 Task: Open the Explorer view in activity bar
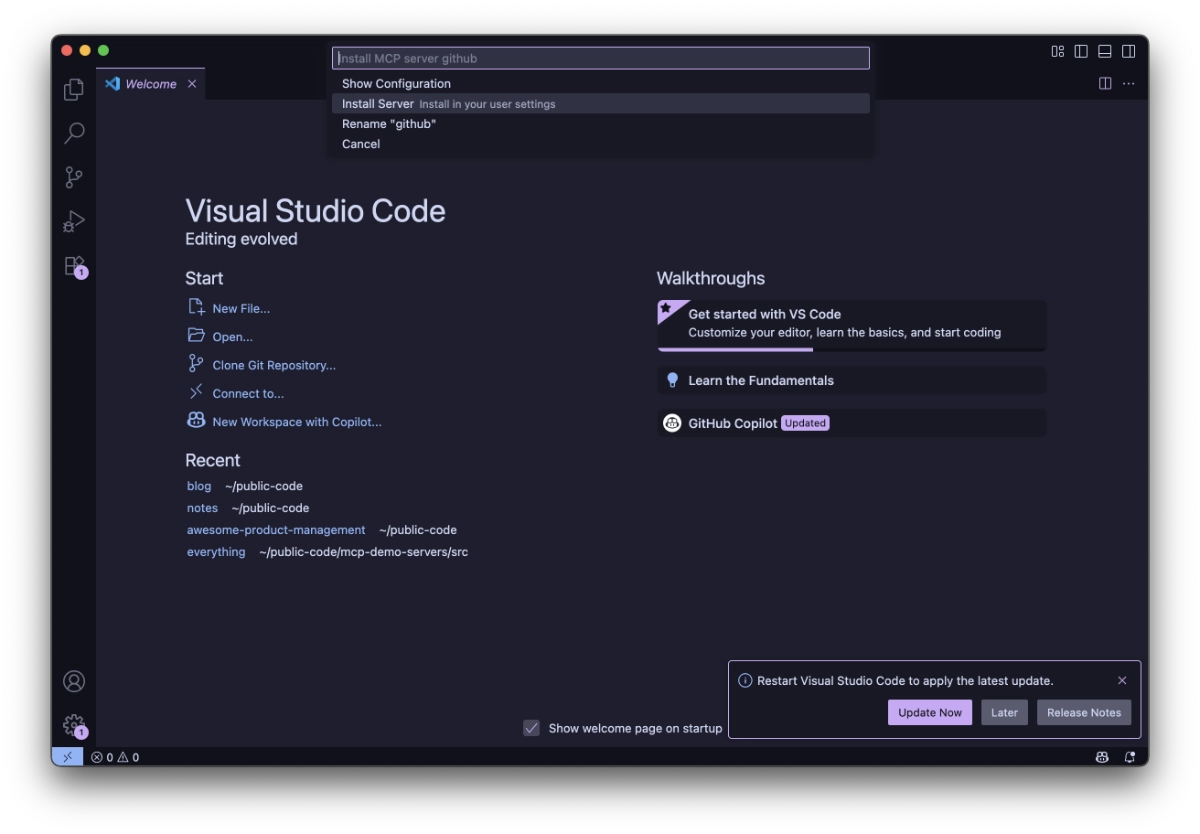tap(74, 90)
